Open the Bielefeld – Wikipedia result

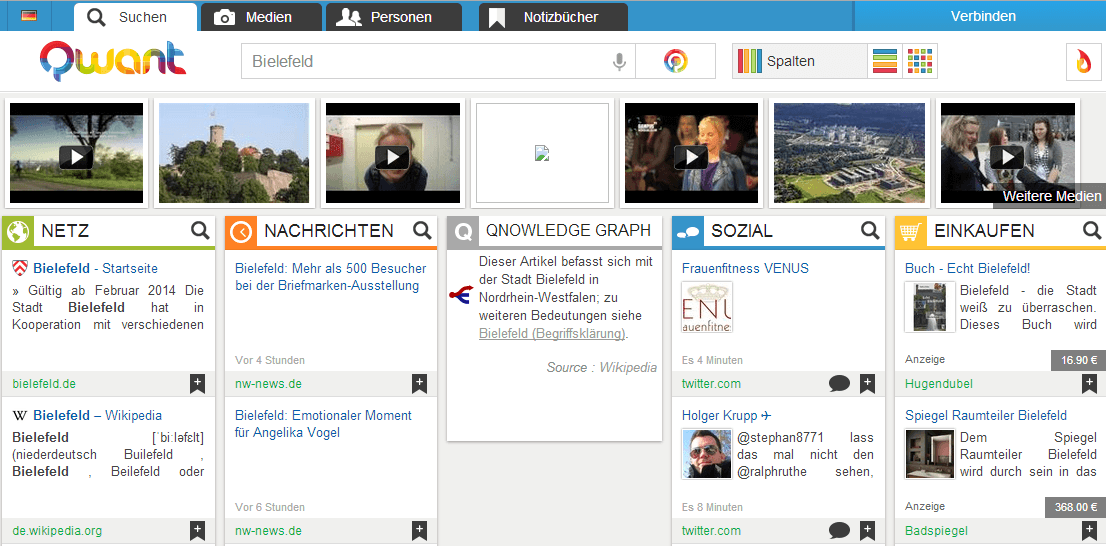coord(97,415)
